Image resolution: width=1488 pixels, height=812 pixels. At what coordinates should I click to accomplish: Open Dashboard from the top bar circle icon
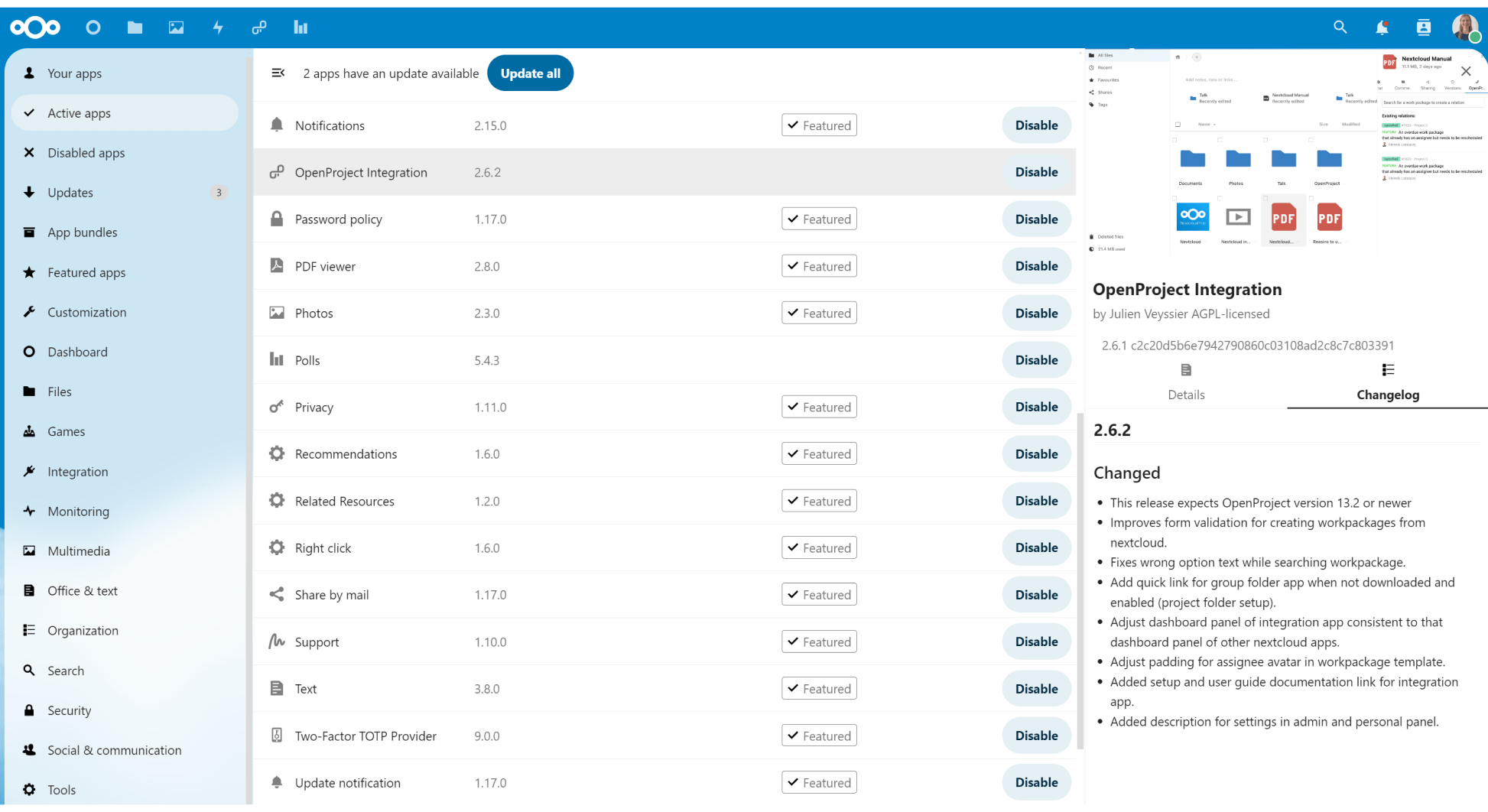click(x=93, y=28)
